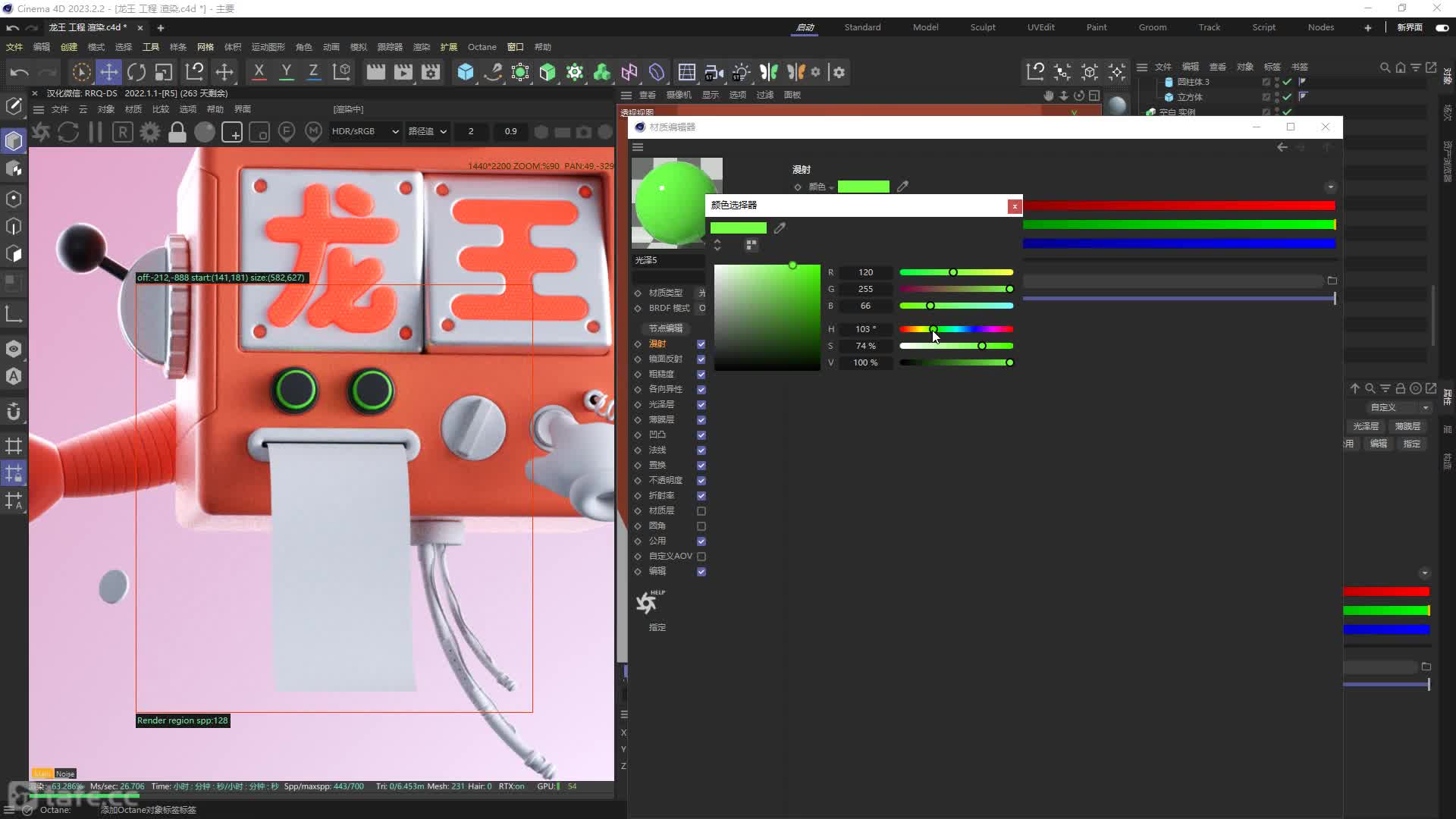Click the 光泽5 material name field
Image resolution: width=1456 pixels, height=819 pixels.
[x=669, y=260]
